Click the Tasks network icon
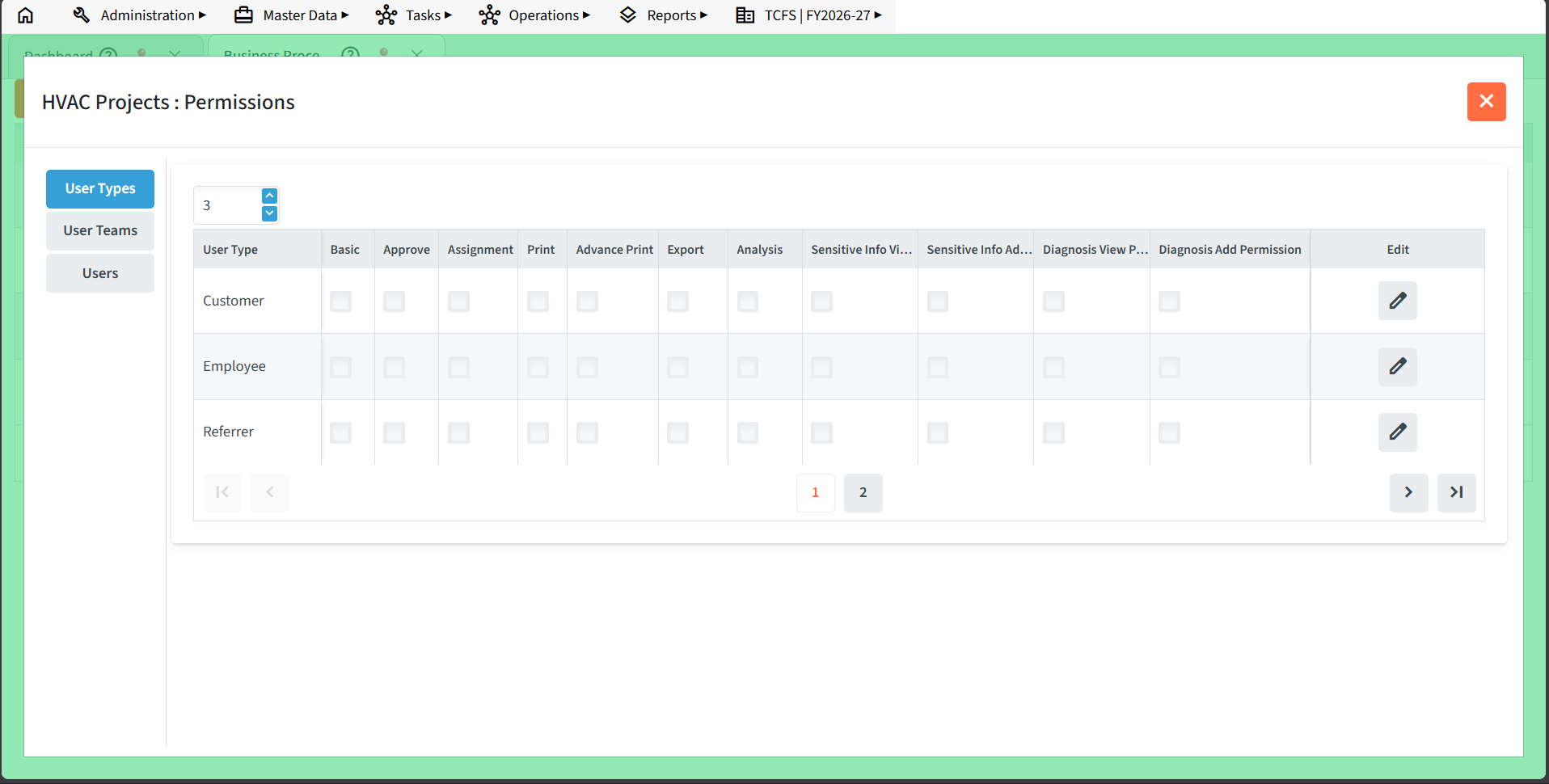Viewport: 1549px width, 784px height. (x=386, y=15)
